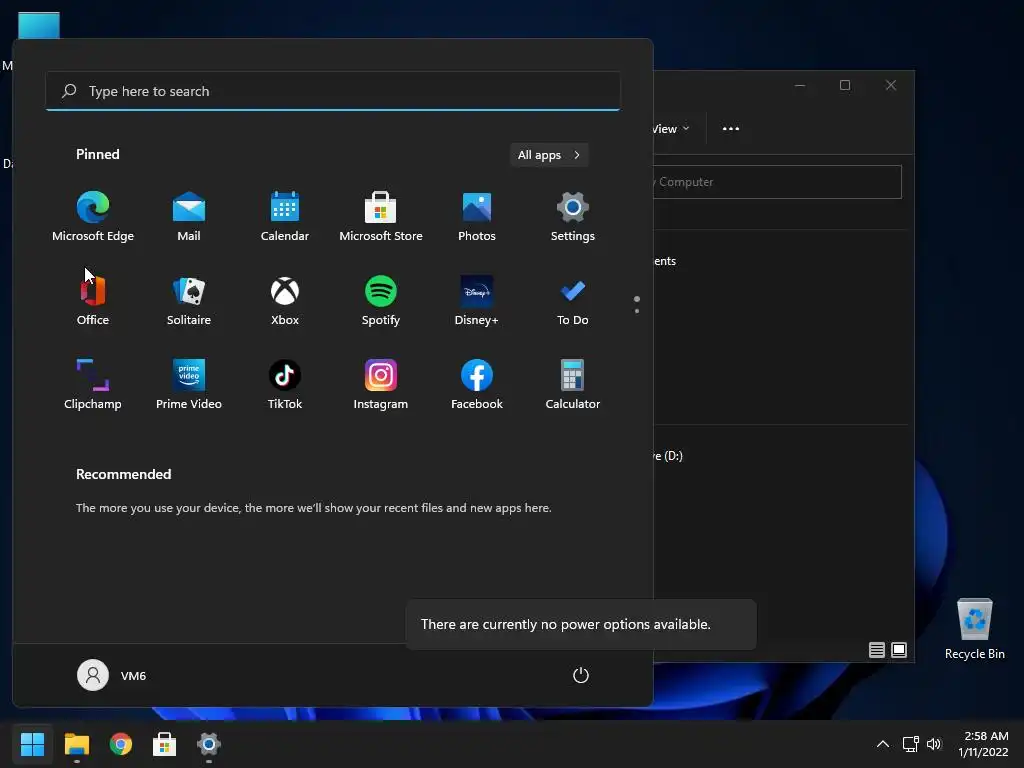Open the Instagram app
This screenshot has height=768, width=1024.
tap(381, 385)
